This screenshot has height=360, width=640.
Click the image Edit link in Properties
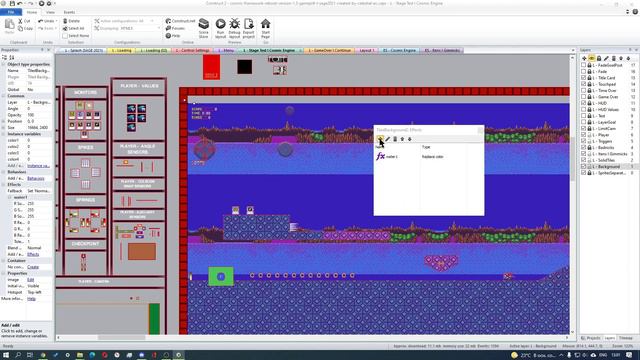point(31,280)
